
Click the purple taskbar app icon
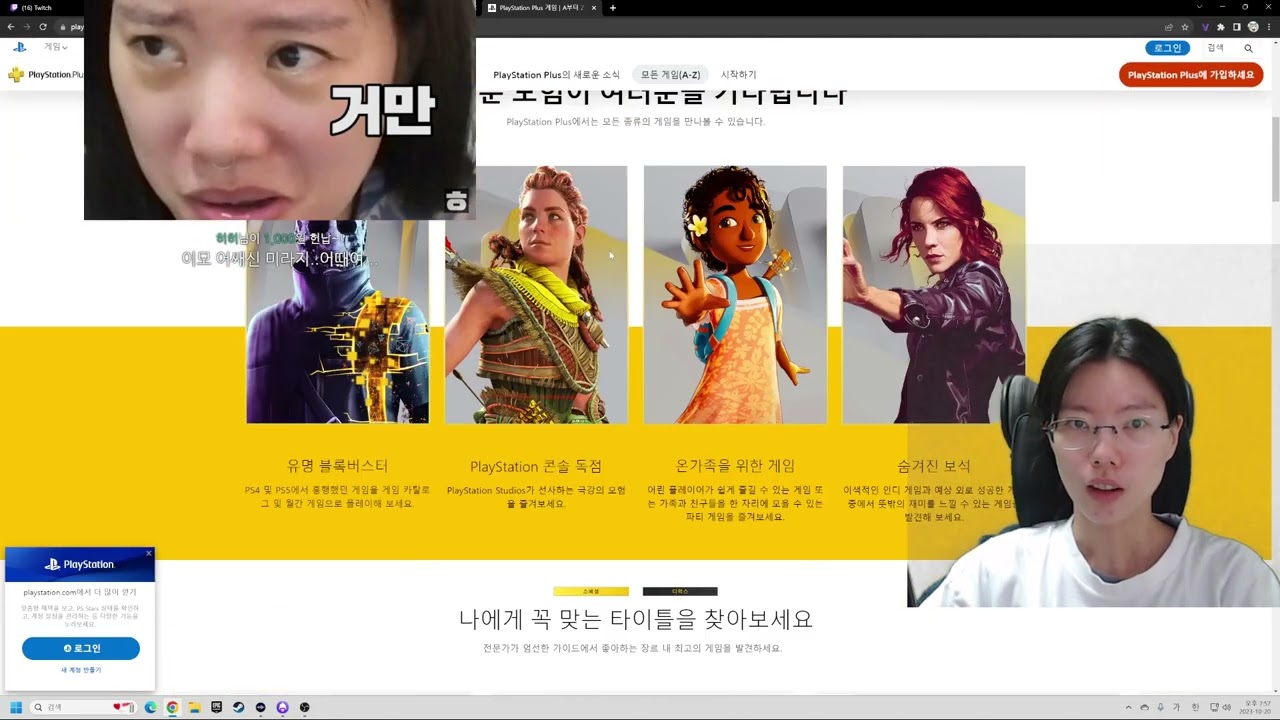[x=282, y=707]
